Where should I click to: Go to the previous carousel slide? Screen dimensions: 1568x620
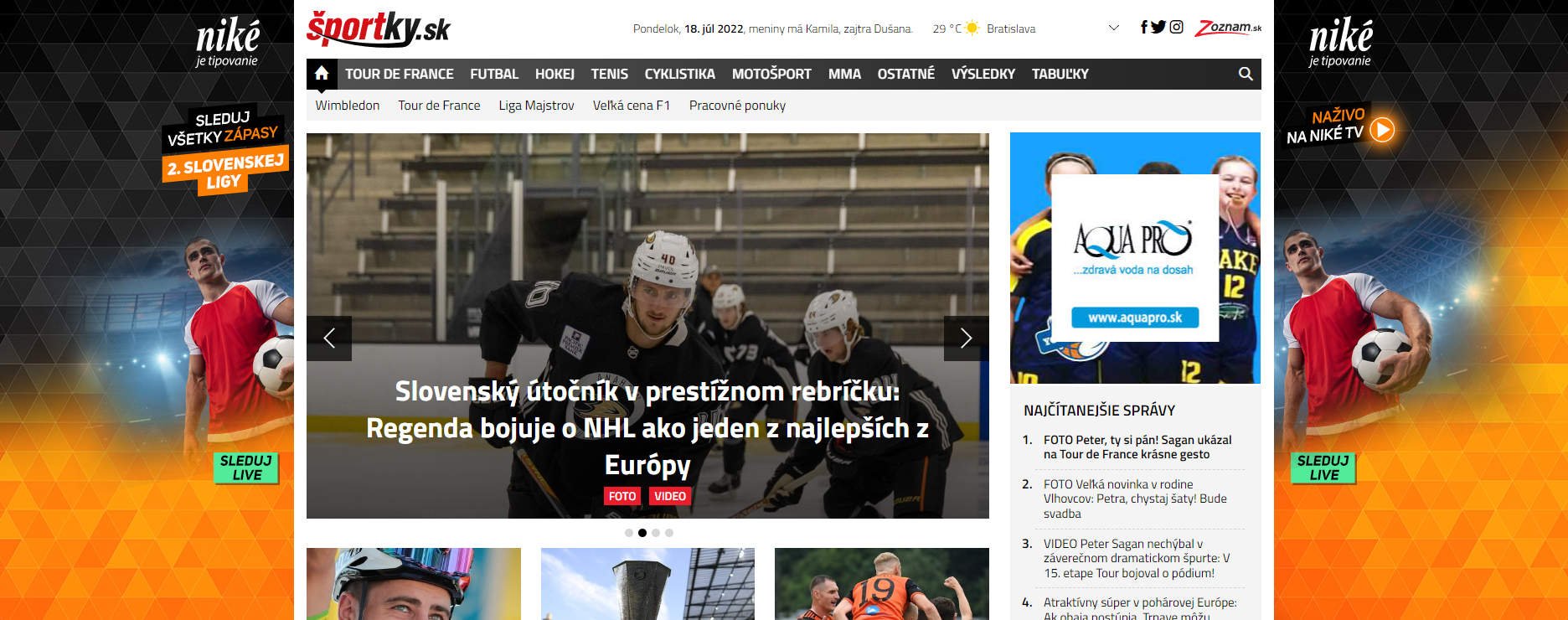click(x=329, y=338)
